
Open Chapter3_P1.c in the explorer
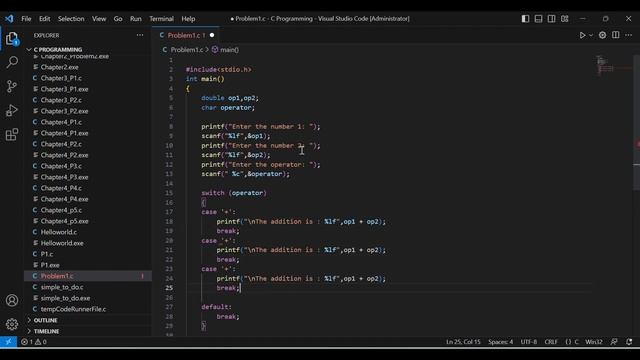tap(61, 78)
